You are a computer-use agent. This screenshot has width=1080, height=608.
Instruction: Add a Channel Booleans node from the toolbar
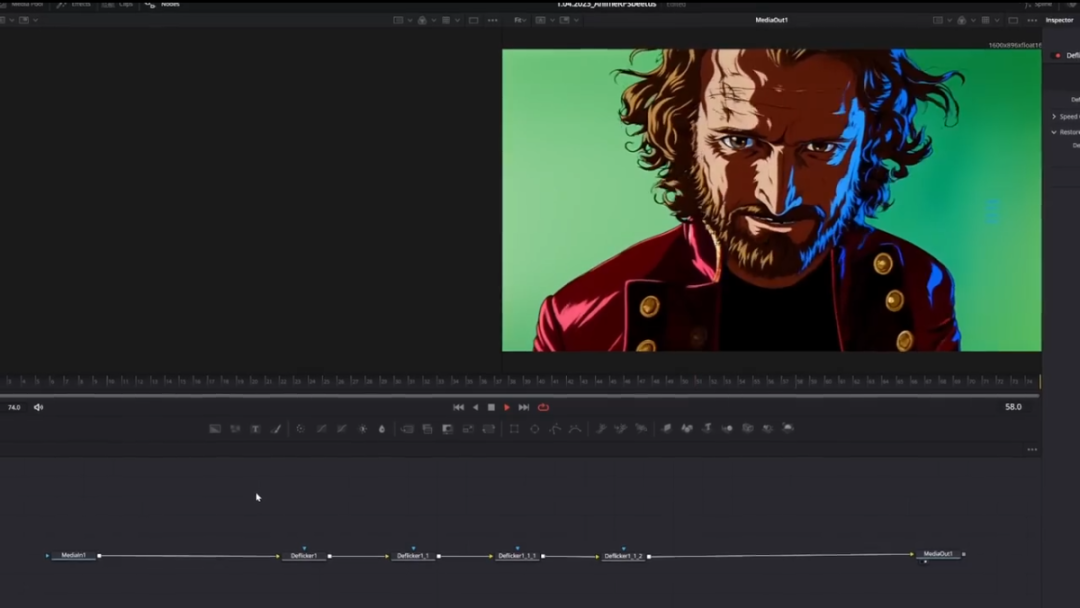click(427, 428)
